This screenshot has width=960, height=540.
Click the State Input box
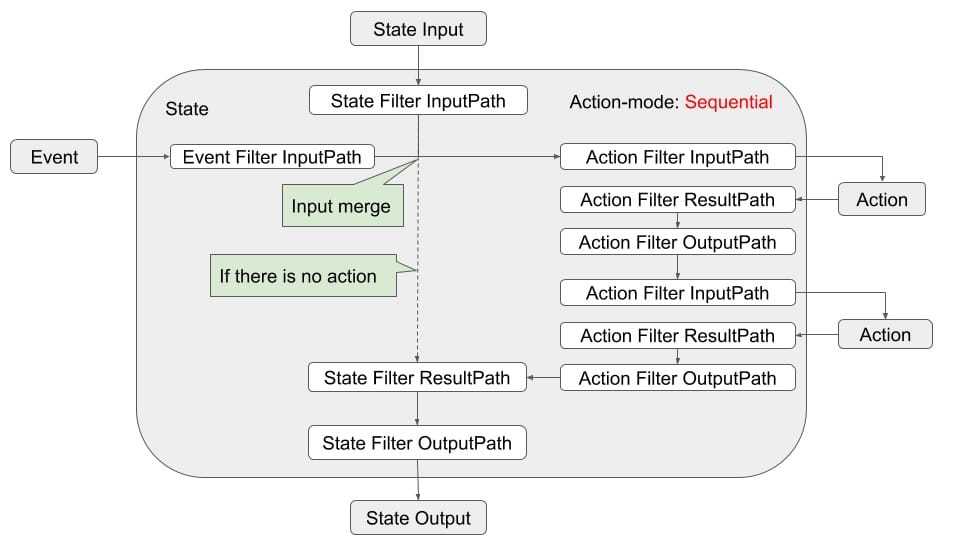[418, 29]
